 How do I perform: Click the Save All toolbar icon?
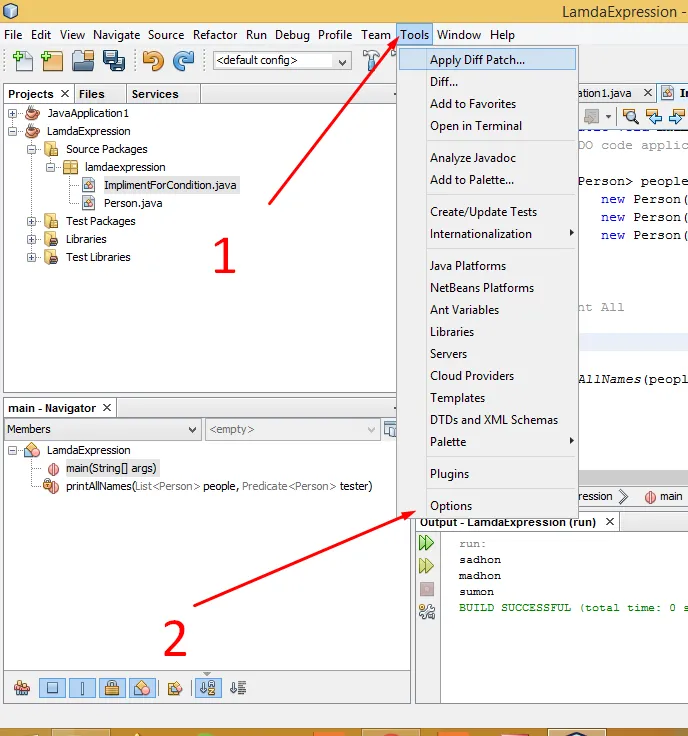point(114,61)
